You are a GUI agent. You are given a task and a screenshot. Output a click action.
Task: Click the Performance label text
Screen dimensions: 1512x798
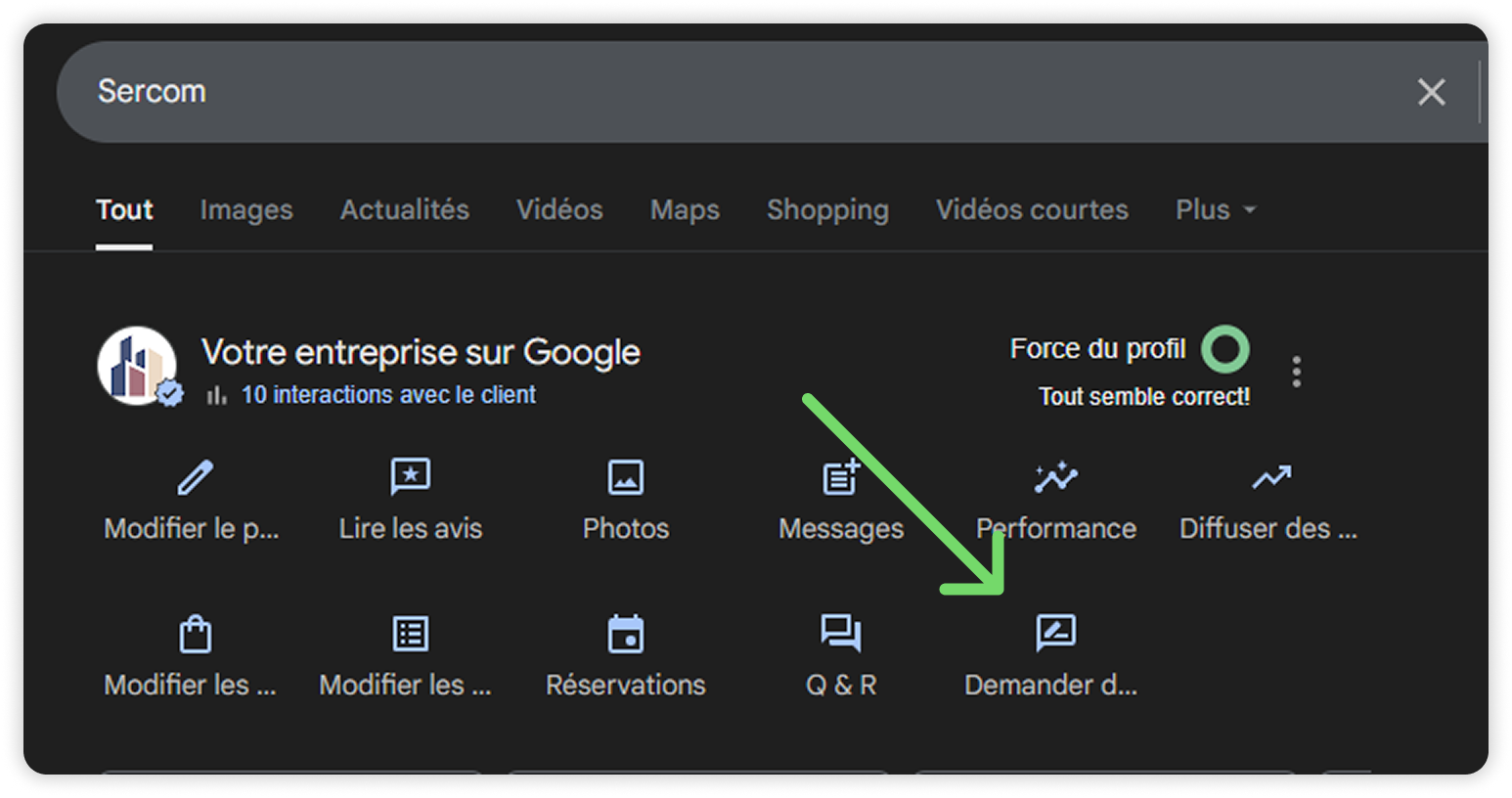click(1056, 528)
